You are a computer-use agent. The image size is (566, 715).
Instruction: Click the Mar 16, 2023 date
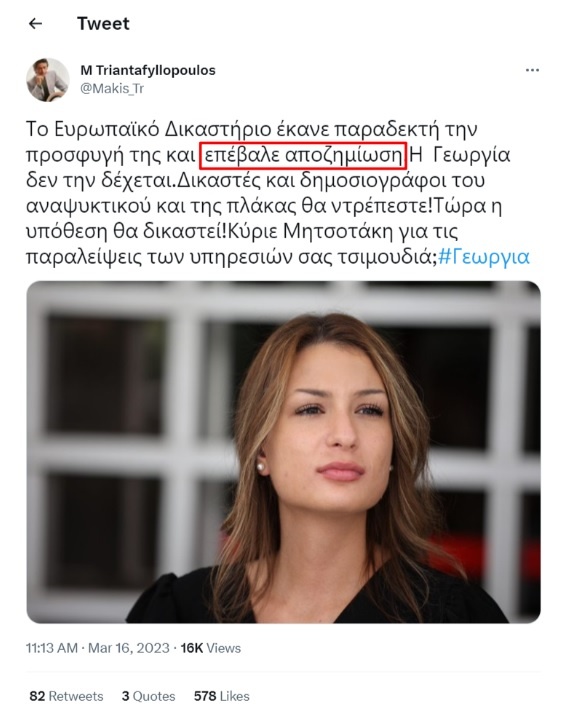click(129, 648)
